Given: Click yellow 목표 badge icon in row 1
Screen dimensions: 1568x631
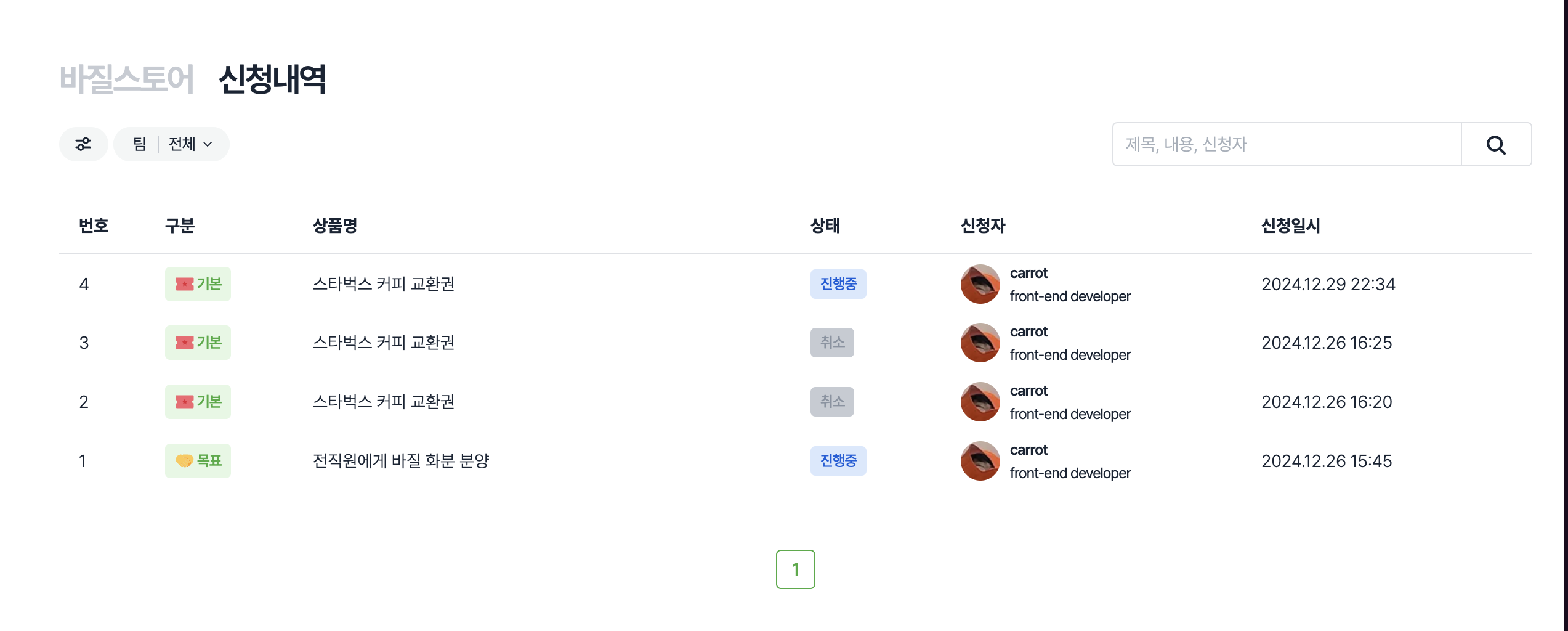Looking at the screenshot, I should pos(184,461).
